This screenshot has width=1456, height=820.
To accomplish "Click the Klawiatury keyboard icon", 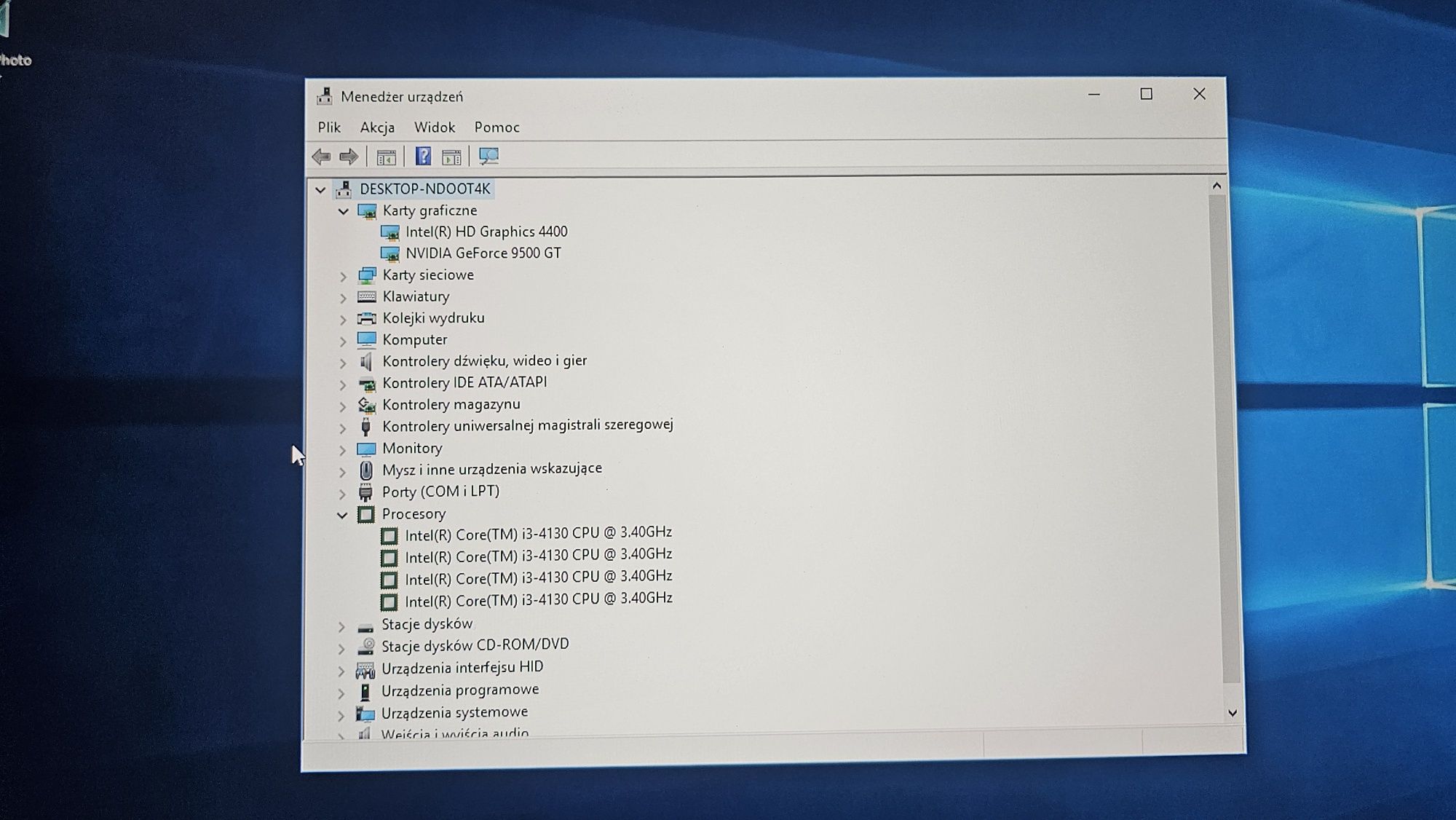I will (x=367, y=296).
